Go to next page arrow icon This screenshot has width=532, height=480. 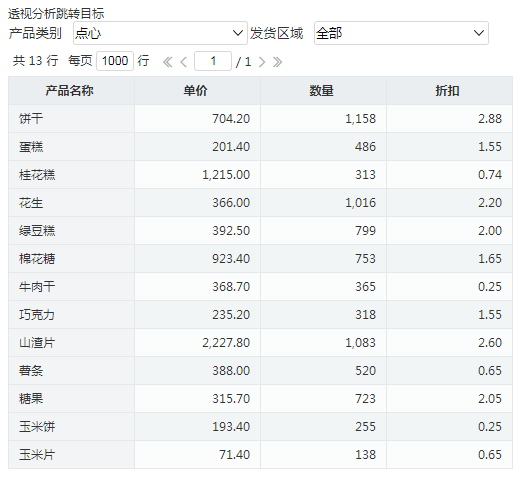click(262, 62)
